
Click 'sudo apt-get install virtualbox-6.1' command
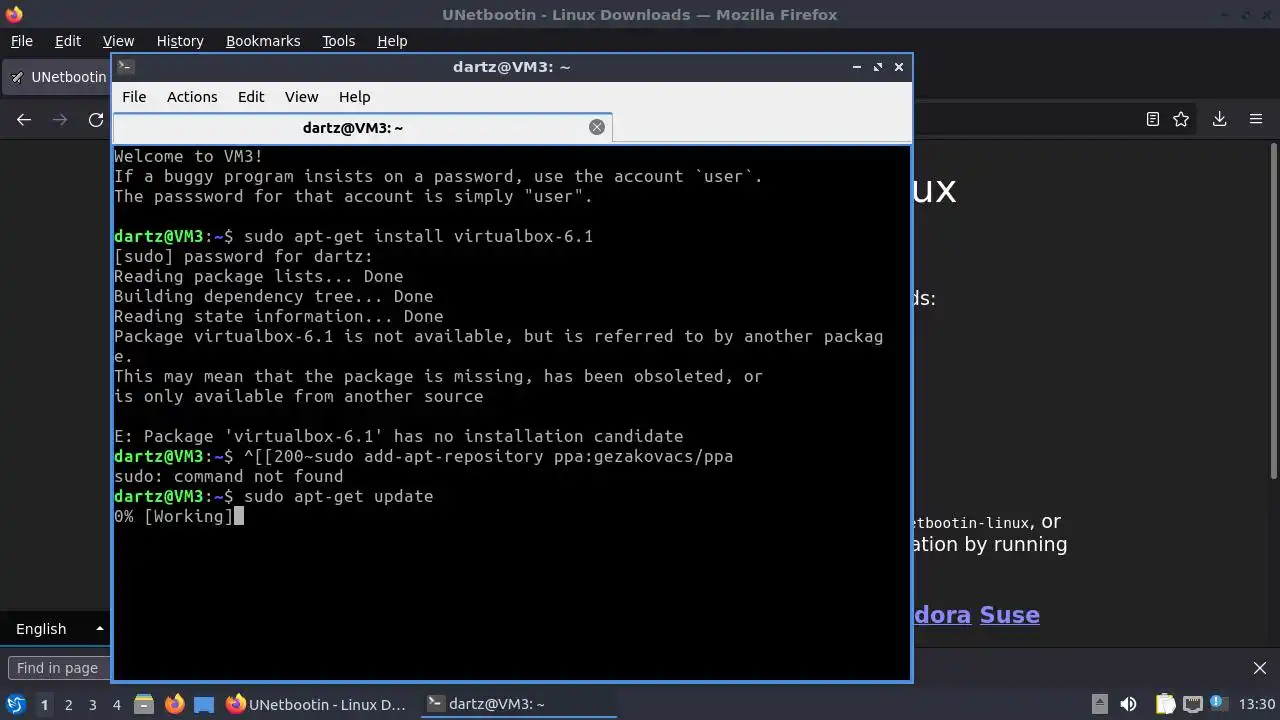point(418,236)
